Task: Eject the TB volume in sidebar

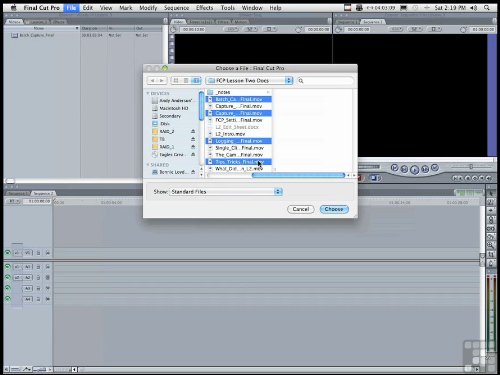Action: coord(193,139)
